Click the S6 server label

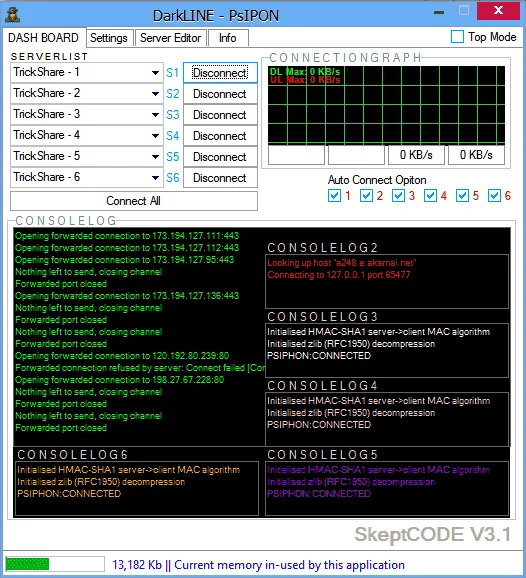173,178
